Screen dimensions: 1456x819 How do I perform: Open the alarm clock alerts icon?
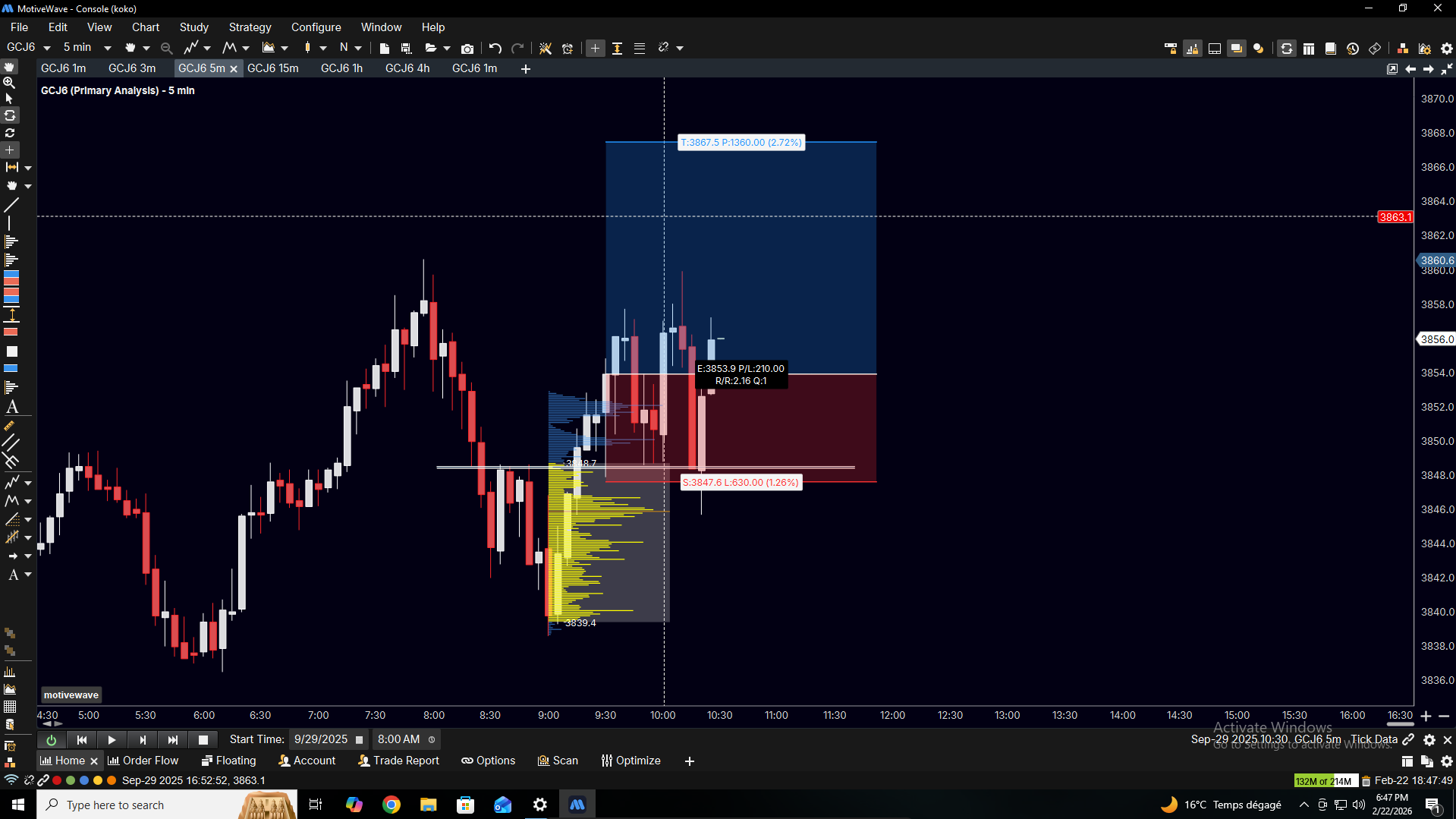[568, 48]
